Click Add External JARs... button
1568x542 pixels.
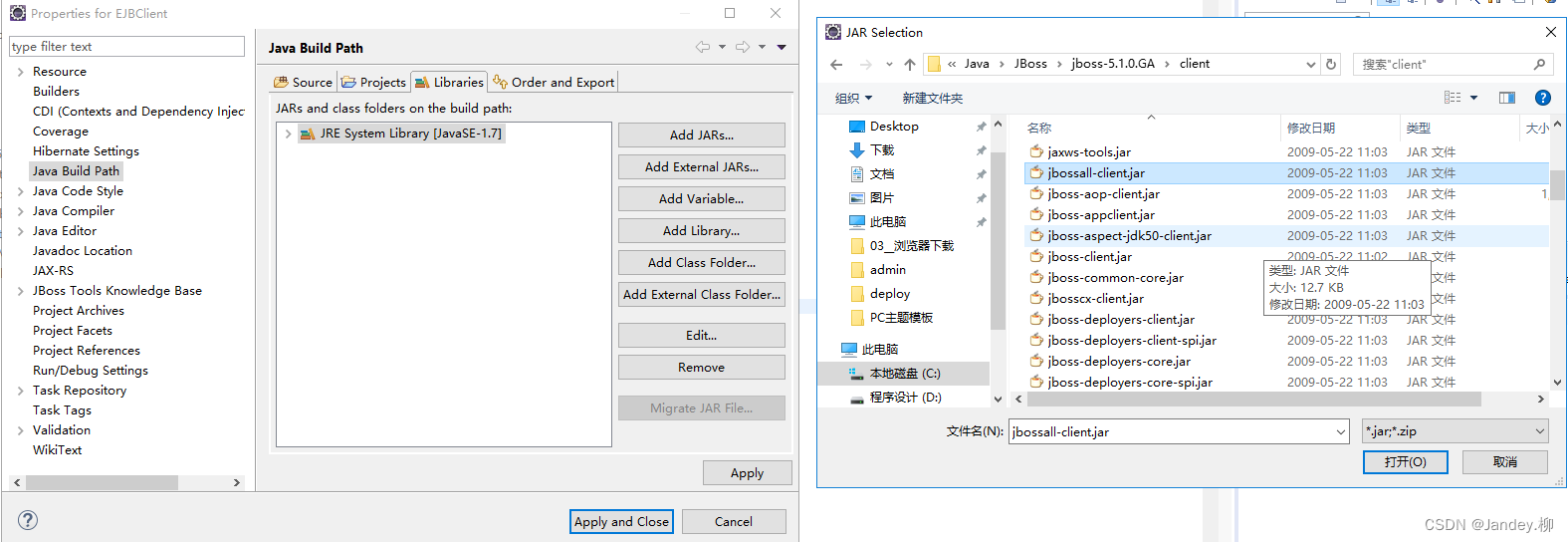tap(701, 166)
